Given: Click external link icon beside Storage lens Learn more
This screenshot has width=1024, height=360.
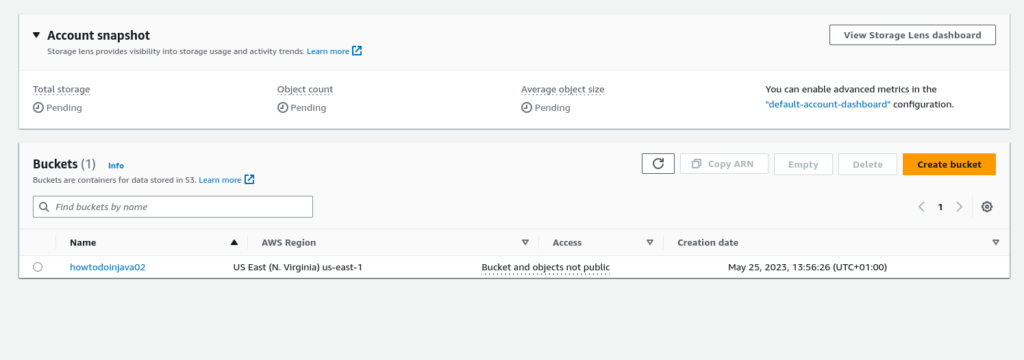Looking at the screenshot, I should [x=357, y=51].
